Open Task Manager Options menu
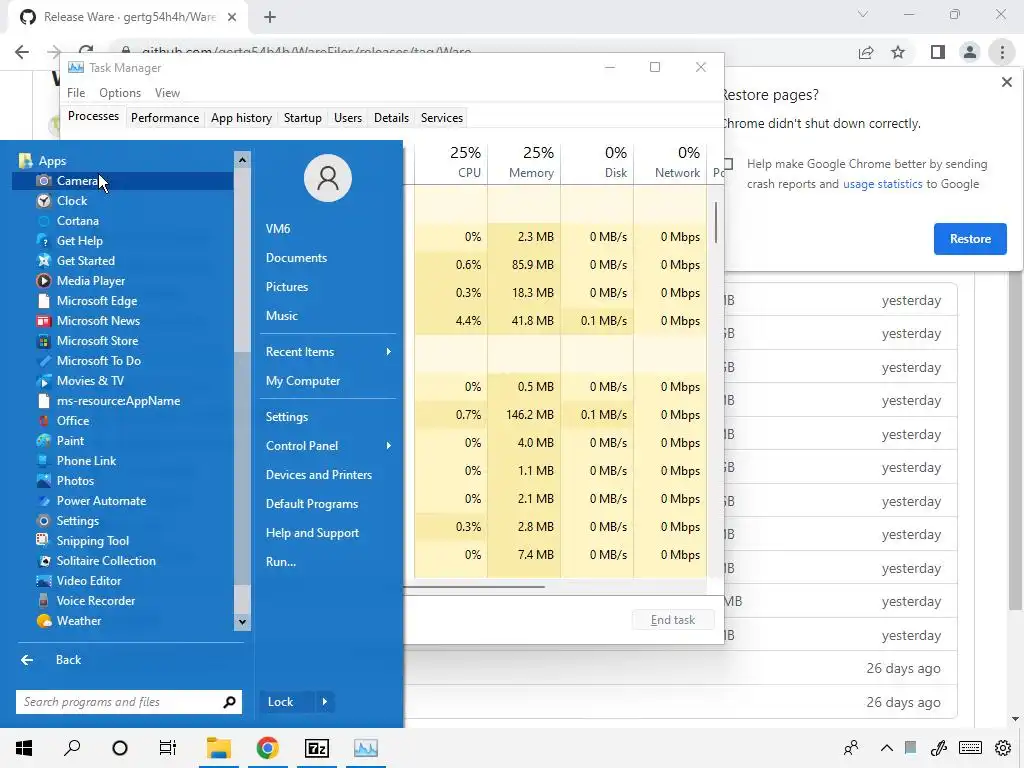 [120, 93]
